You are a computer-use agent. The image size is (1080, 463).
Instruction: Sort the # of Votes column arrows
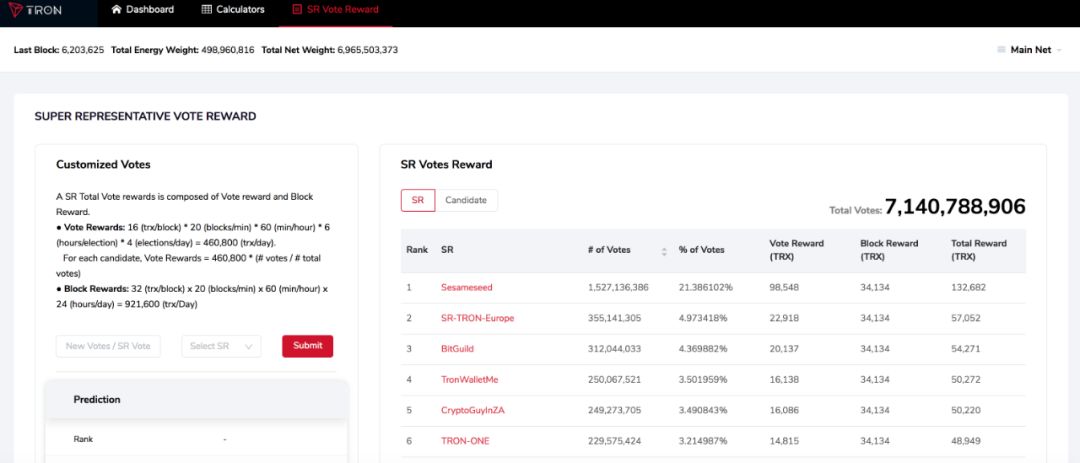tap(664, 252)
